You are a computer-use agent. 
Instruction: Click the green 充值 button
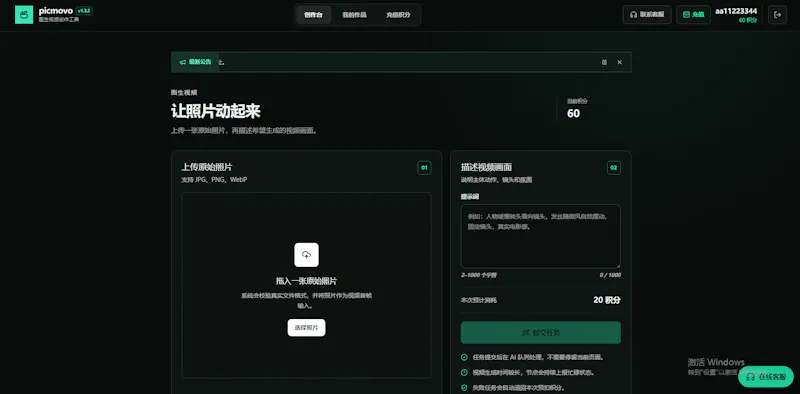(x=693, y=15)
